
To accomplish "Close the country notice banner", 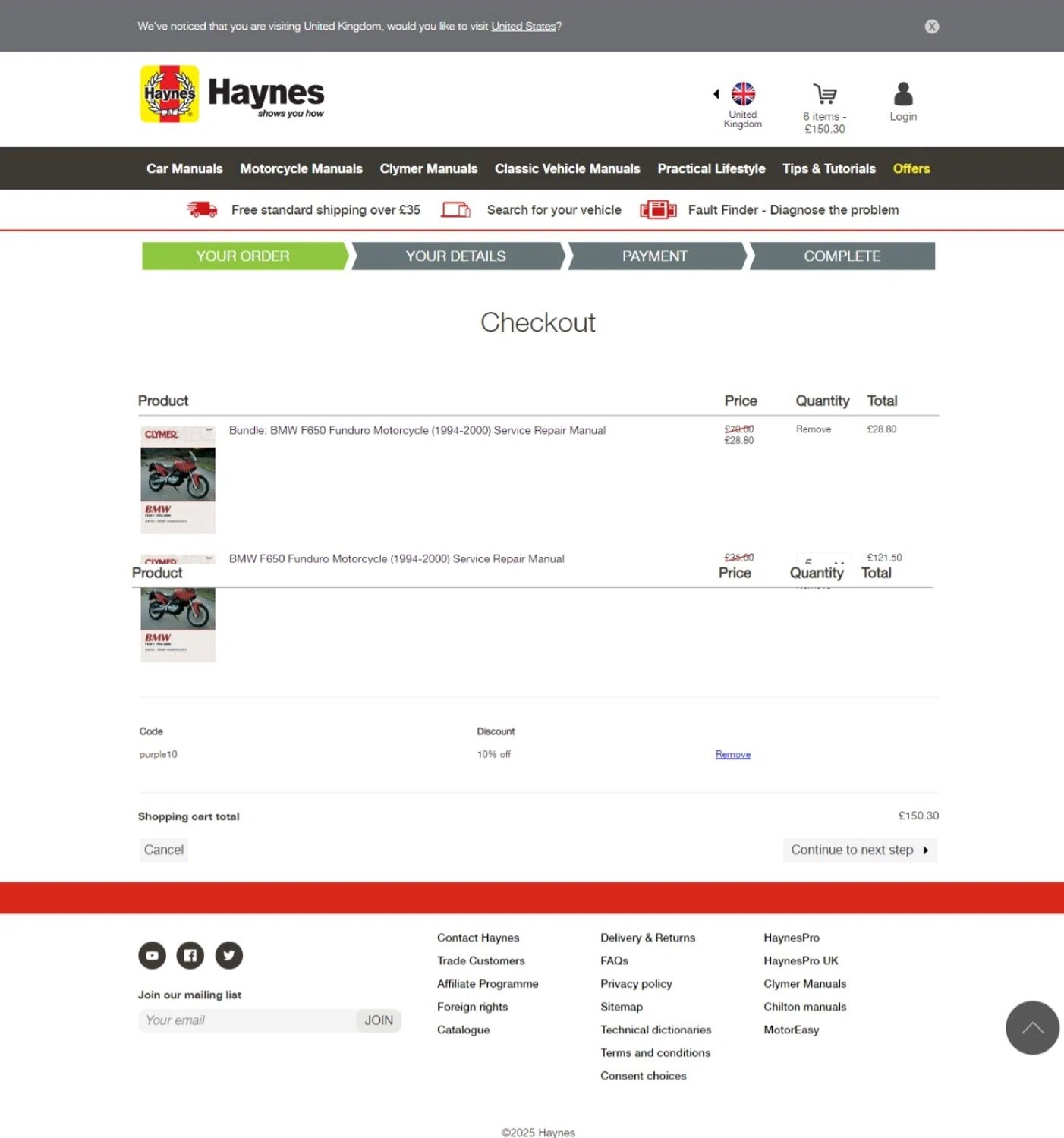I will point(932,27).
